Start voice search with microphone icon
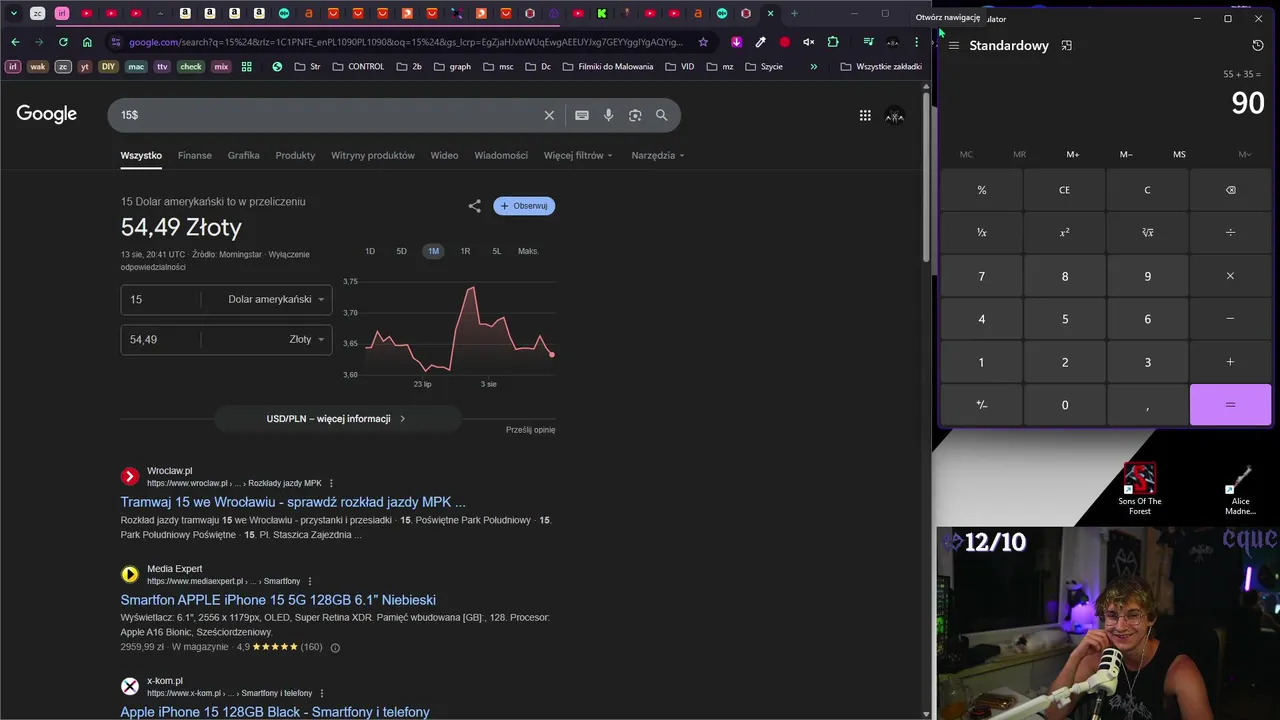 click(608, 115)
